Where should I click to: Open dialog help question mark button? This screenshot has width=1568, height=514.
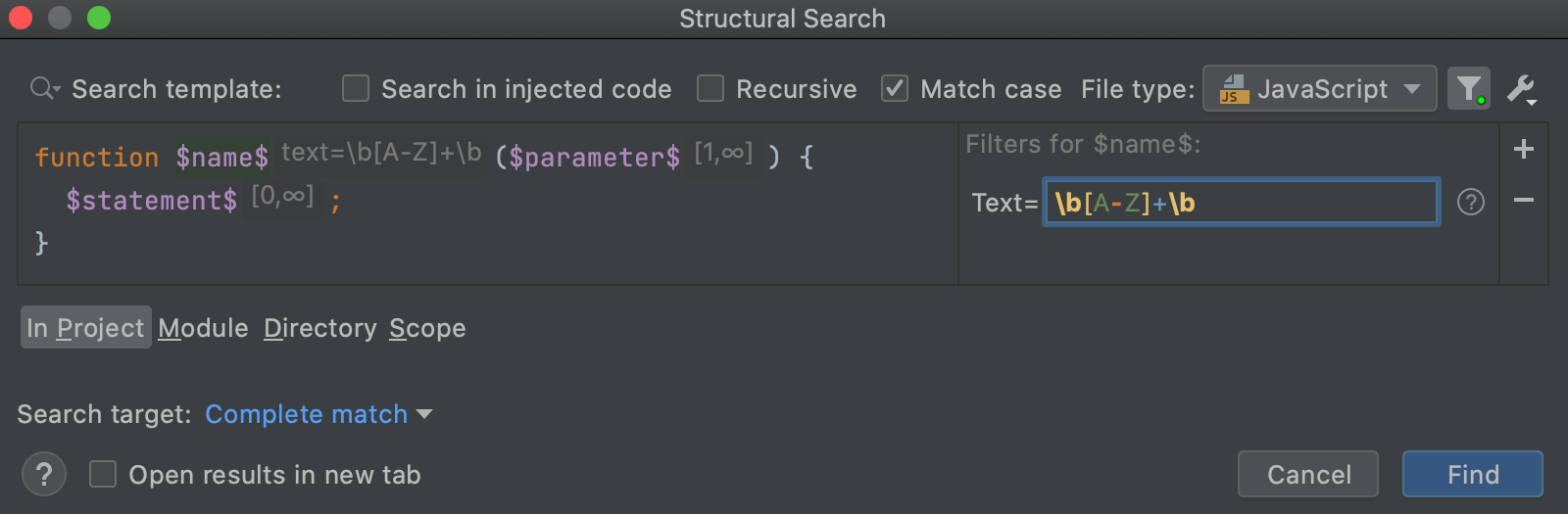click(44, 475)
